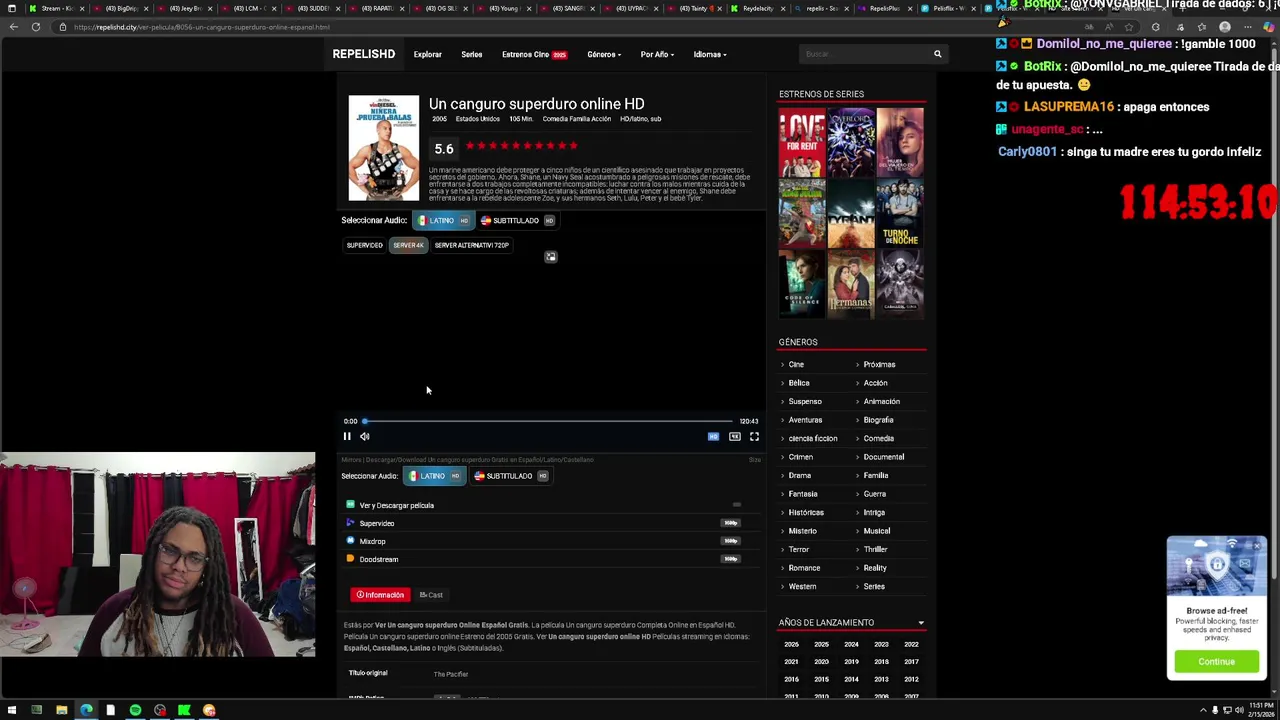Switch to the Información tab
The height and width of the screenshot is (720, 1280).
tap(380, 595)
